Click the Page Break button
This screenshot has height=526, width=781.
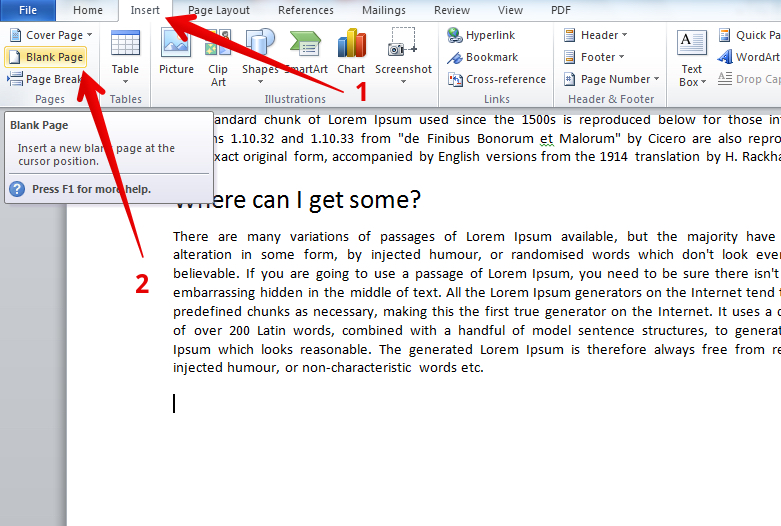coord(44,79)
